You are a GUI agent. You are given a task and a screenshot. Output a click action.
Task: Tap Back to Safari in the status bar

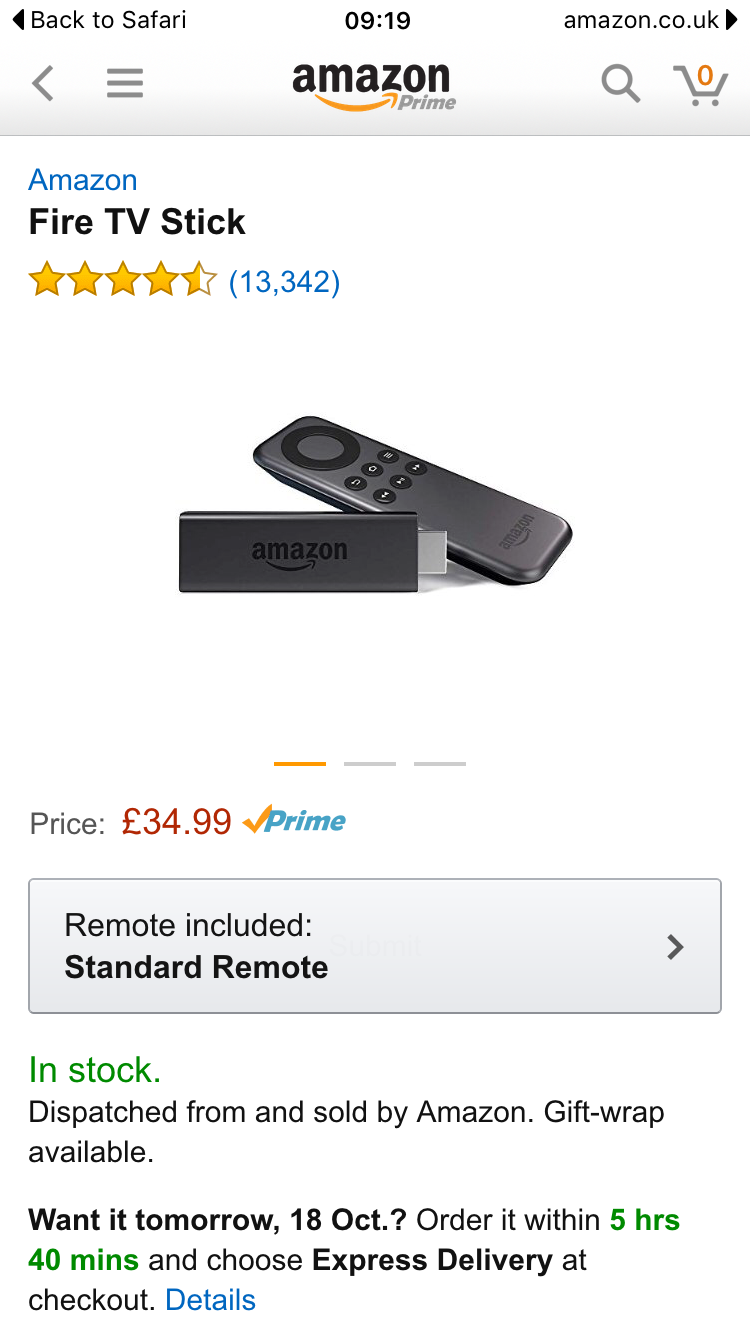98,19
